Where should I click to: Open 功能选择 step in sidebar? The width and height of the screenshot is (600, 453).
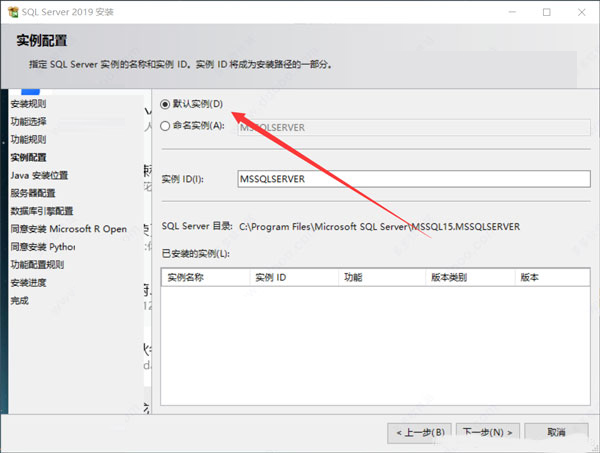pos(28,122)
